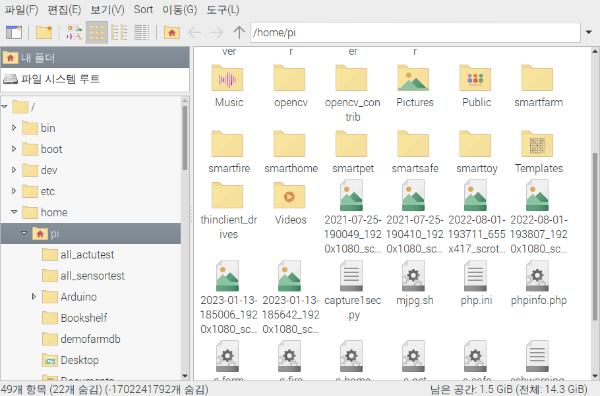The width and height of the screenshot is (600, 396).
Task: Open the 이동(G) menu
Action: pyautogui.click(x=179, y=10)
